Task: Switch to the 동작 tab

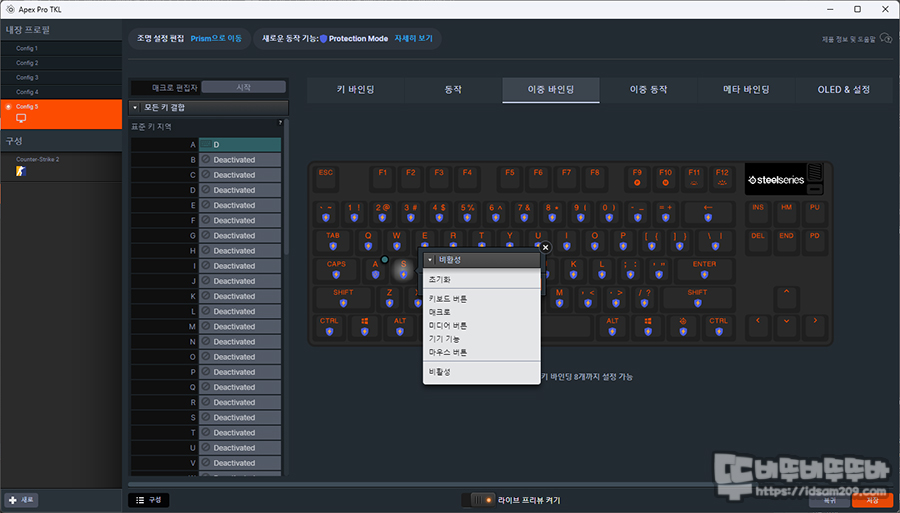Action: (x=453, y=90)
